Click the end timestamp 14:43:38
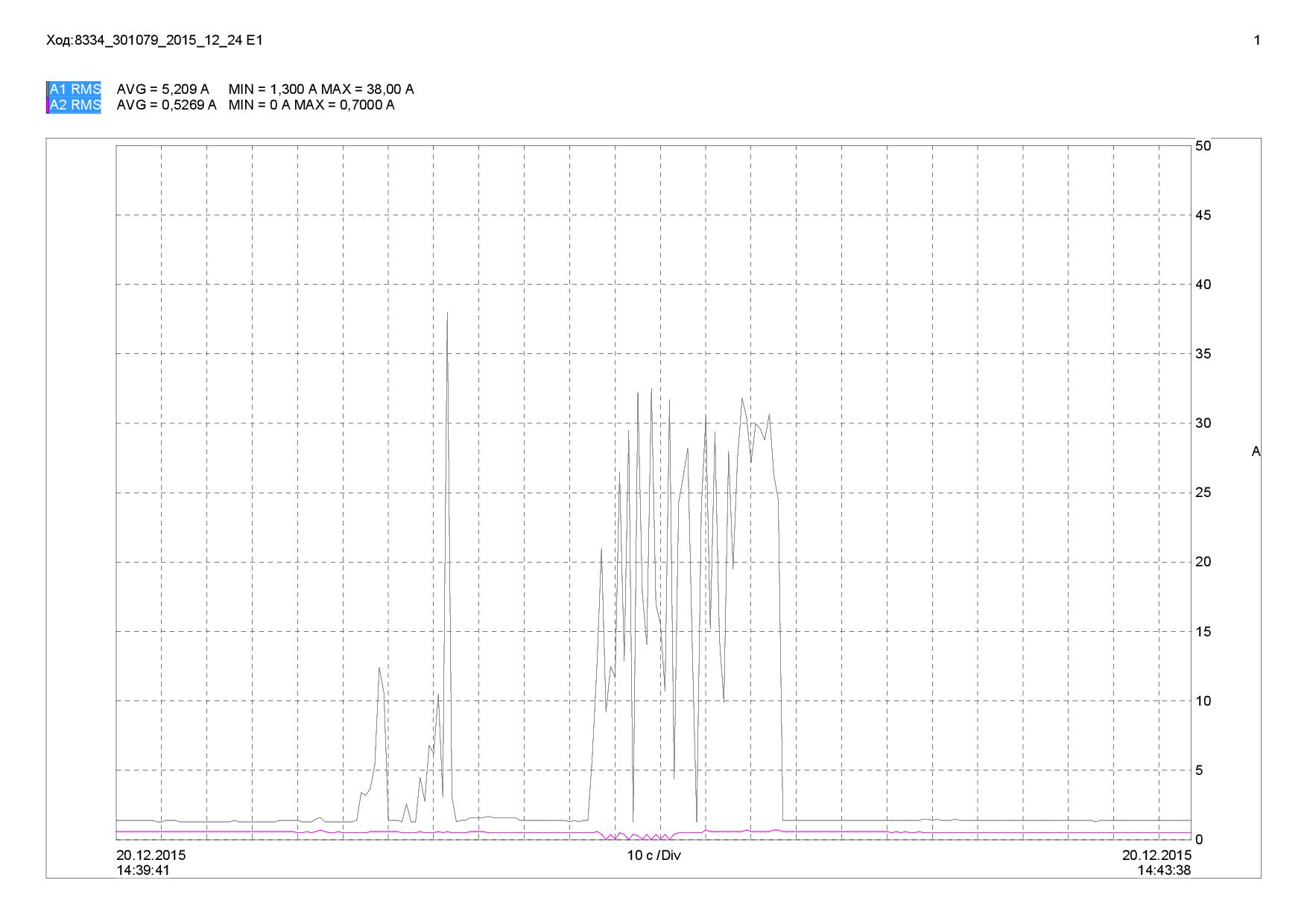Viewport: 1307px width, 924px height. point(1164,870)
